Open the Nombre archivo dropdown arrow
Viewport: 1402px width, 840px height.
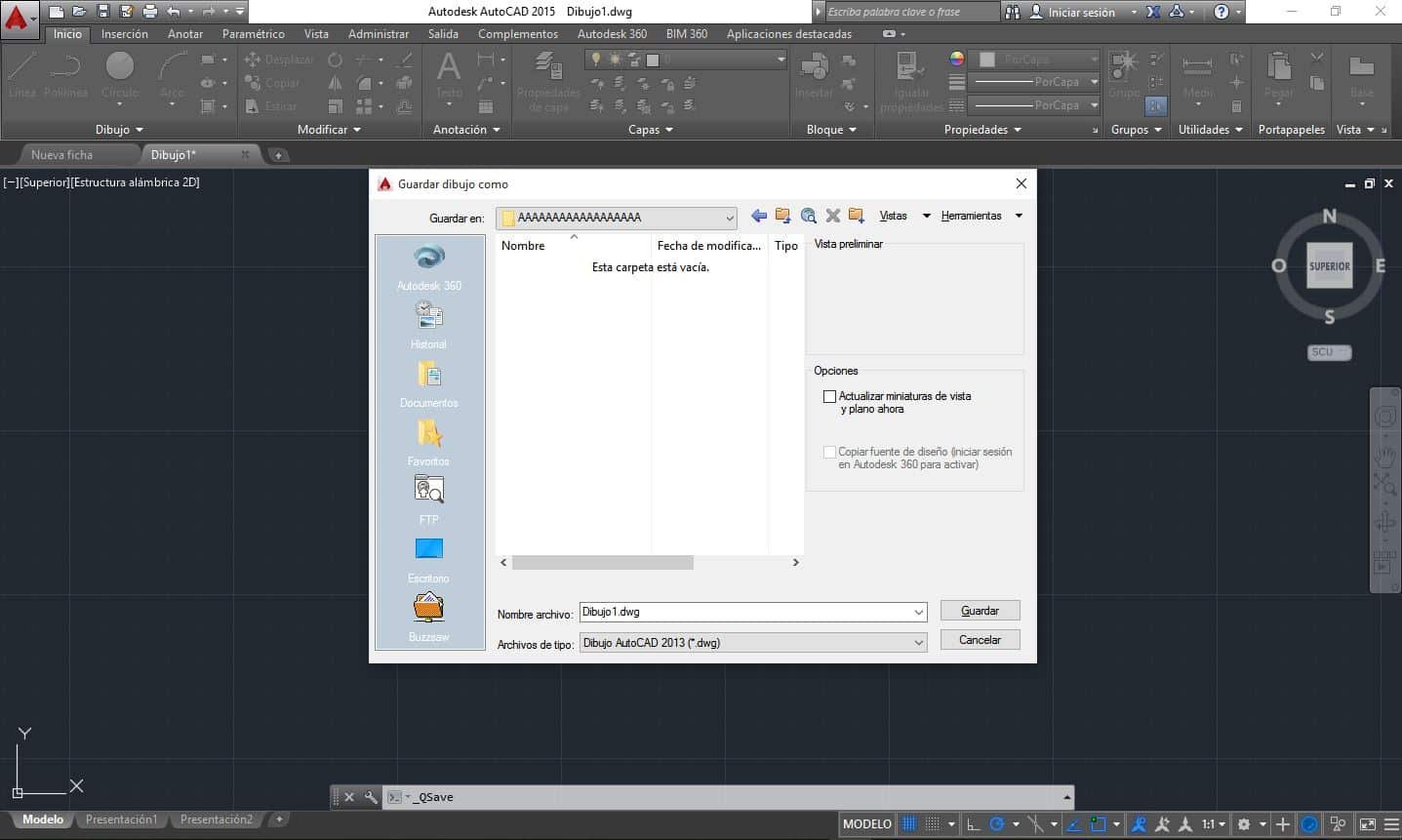pyautogui.click(x=918, y=613)
